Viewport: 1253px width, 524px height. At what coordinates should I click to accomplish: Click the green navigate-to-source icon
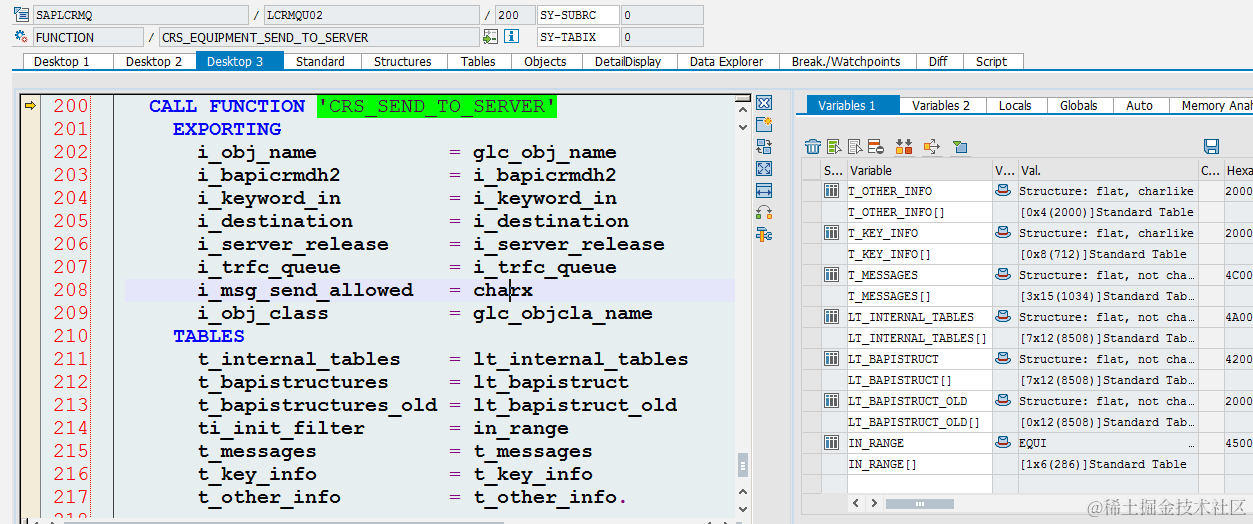(x=490, y=37)
